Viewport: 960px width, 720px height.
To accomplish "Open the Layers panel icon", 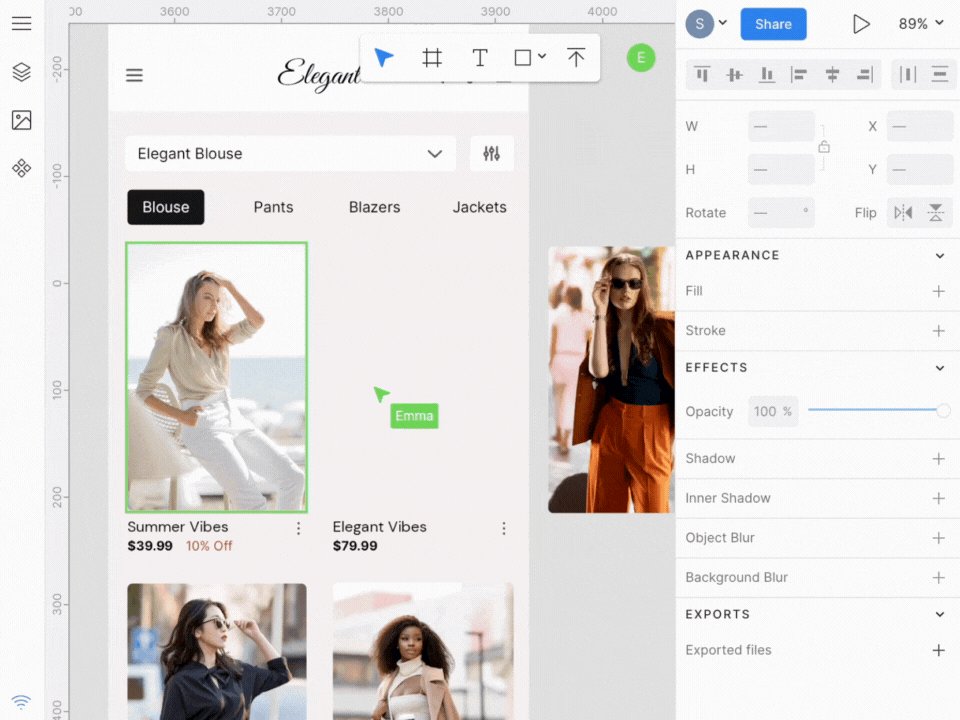I will [21, 72].
